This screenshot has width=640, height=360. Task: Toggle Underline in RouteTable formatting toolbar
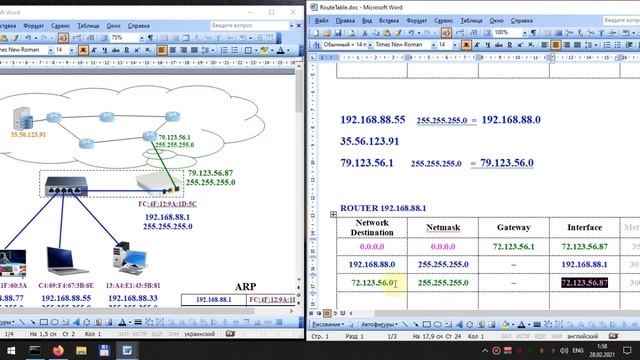pyautogui.click(x=487, y=45)
